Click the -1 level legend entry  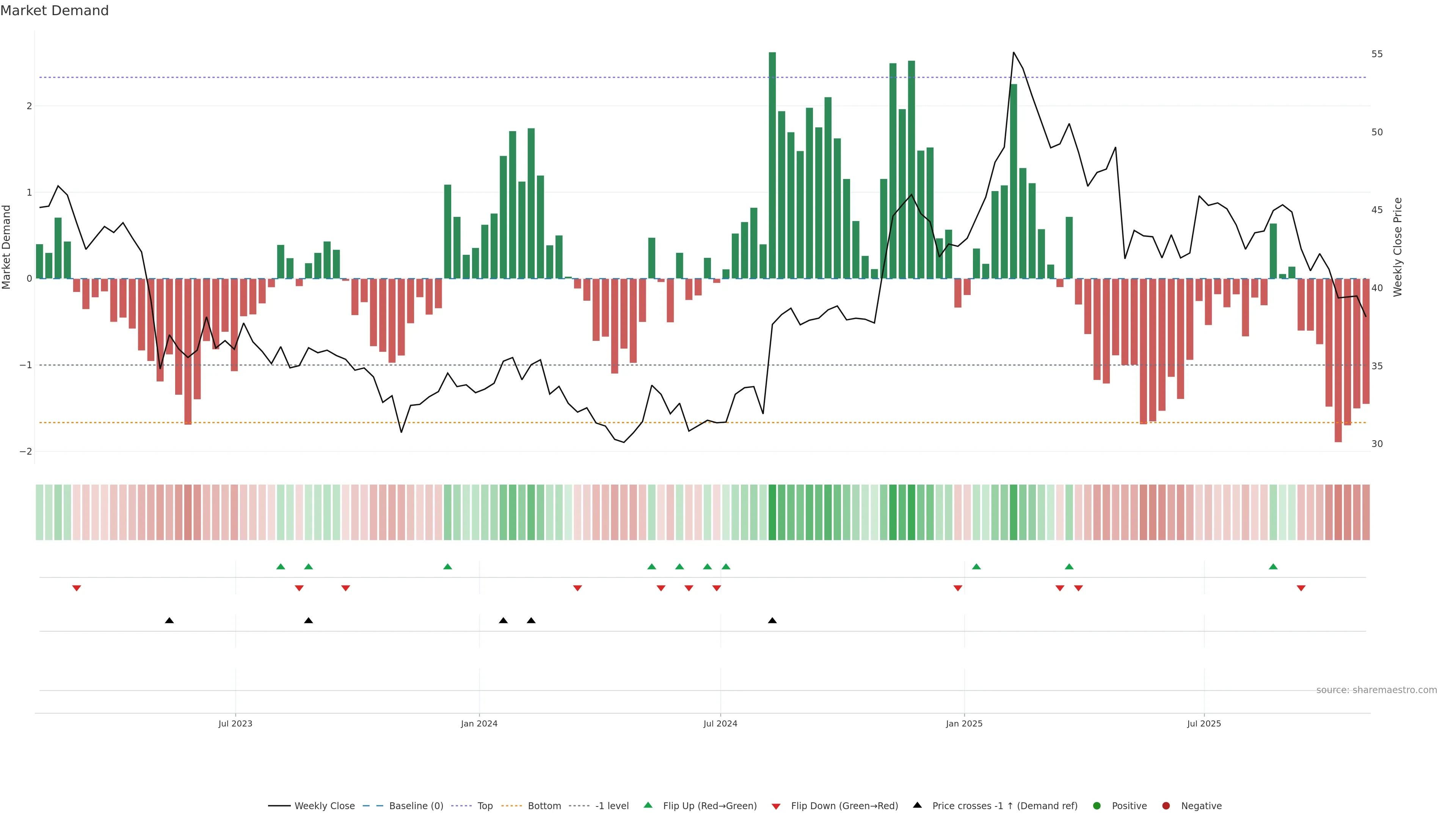612,806
